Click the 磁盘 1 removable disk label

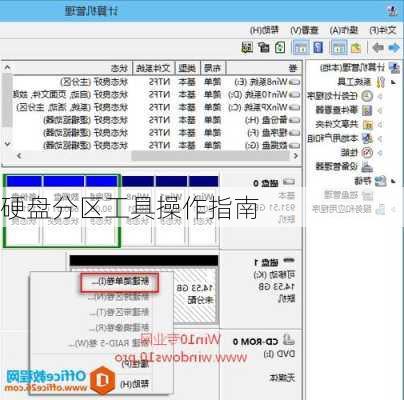(266, 263)
